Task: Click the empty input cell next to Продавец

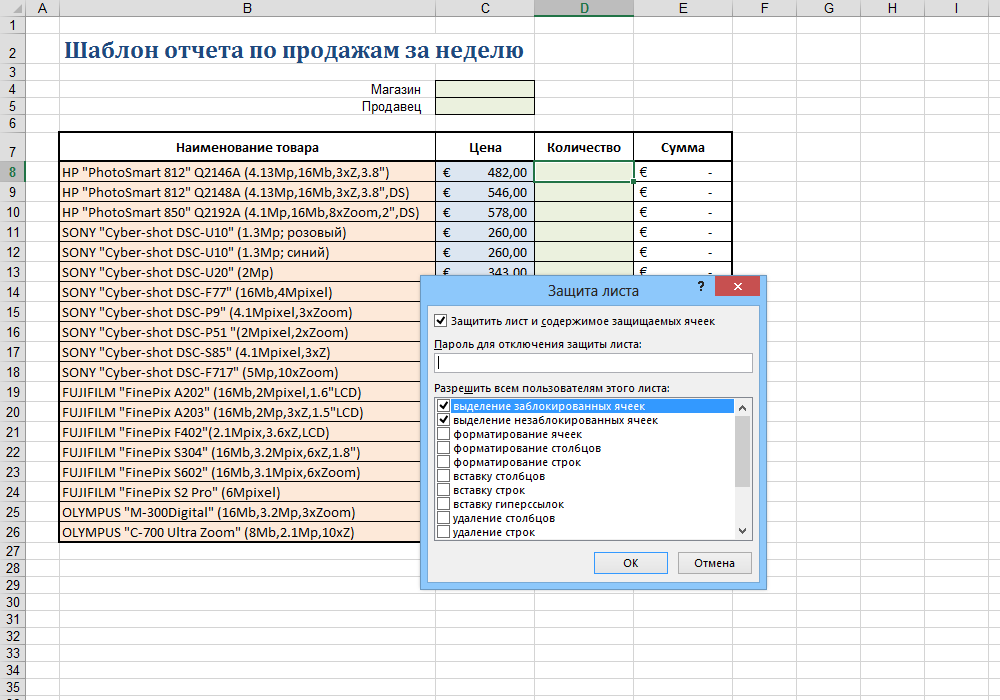Action: pos(485,106)
